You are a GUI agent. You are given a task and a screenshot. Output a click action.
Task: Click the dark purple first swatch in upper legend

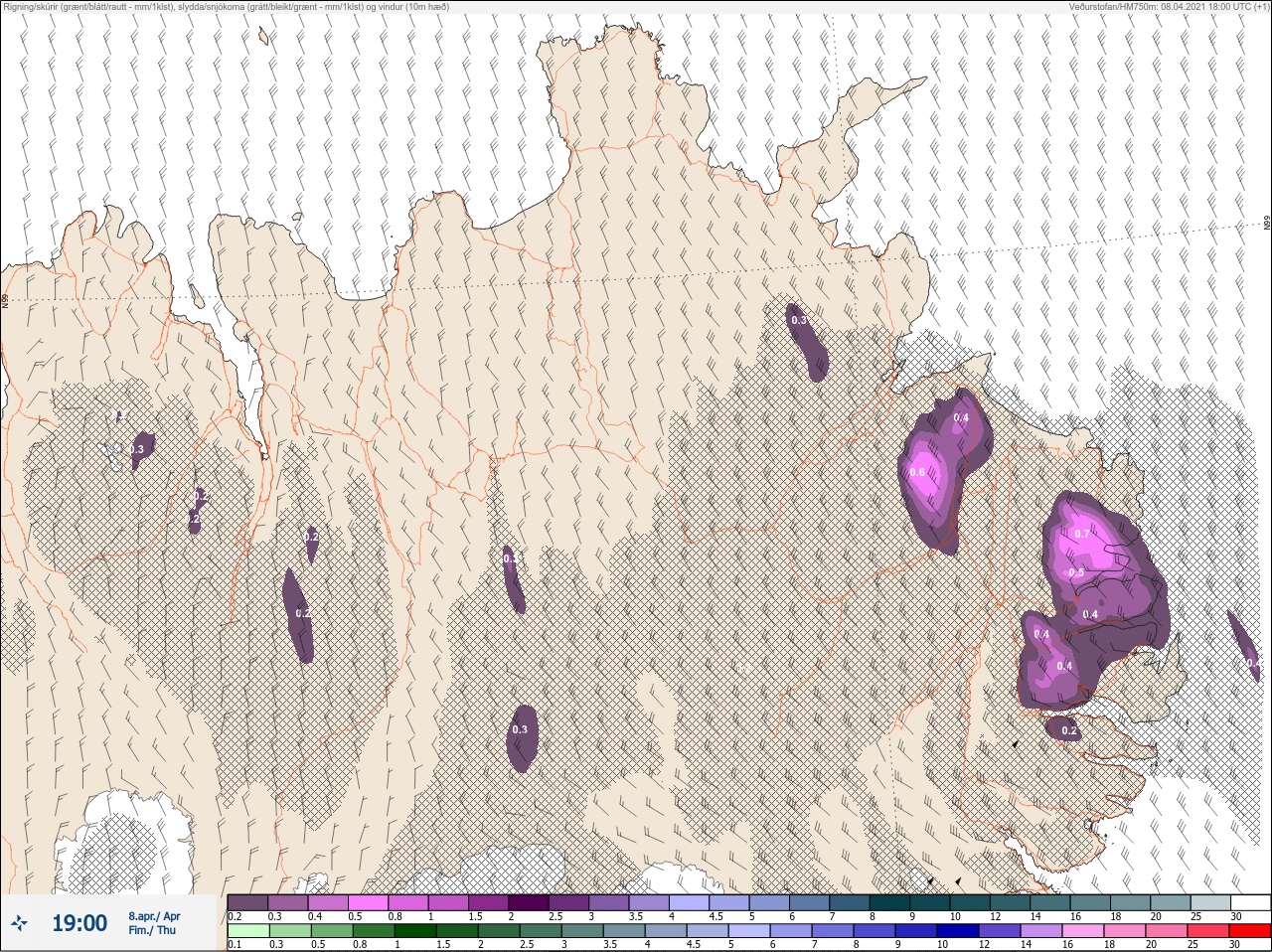[x=247, y=902]
